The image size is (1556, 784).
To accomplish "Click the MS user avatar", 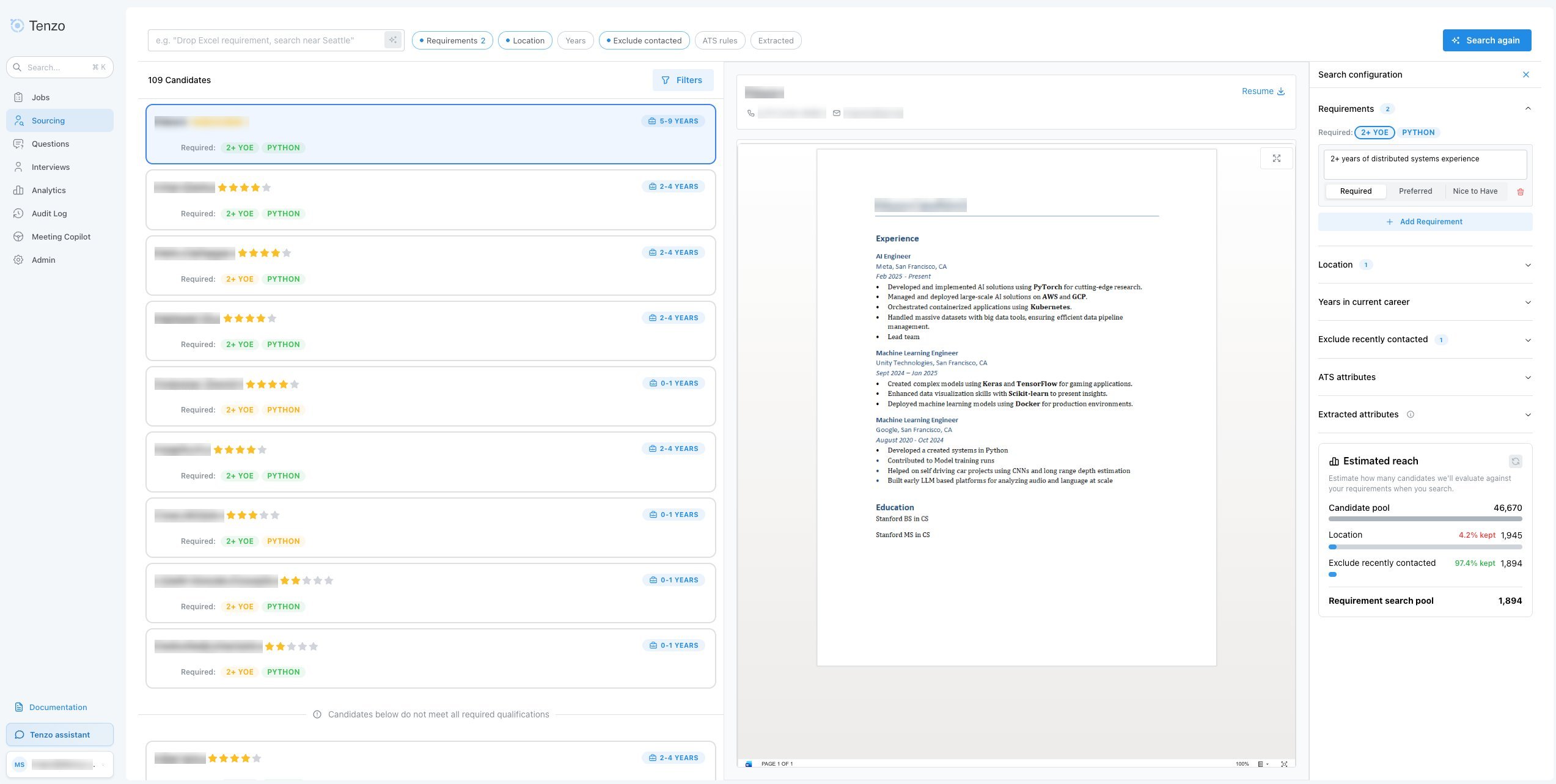I will (20, 764).
